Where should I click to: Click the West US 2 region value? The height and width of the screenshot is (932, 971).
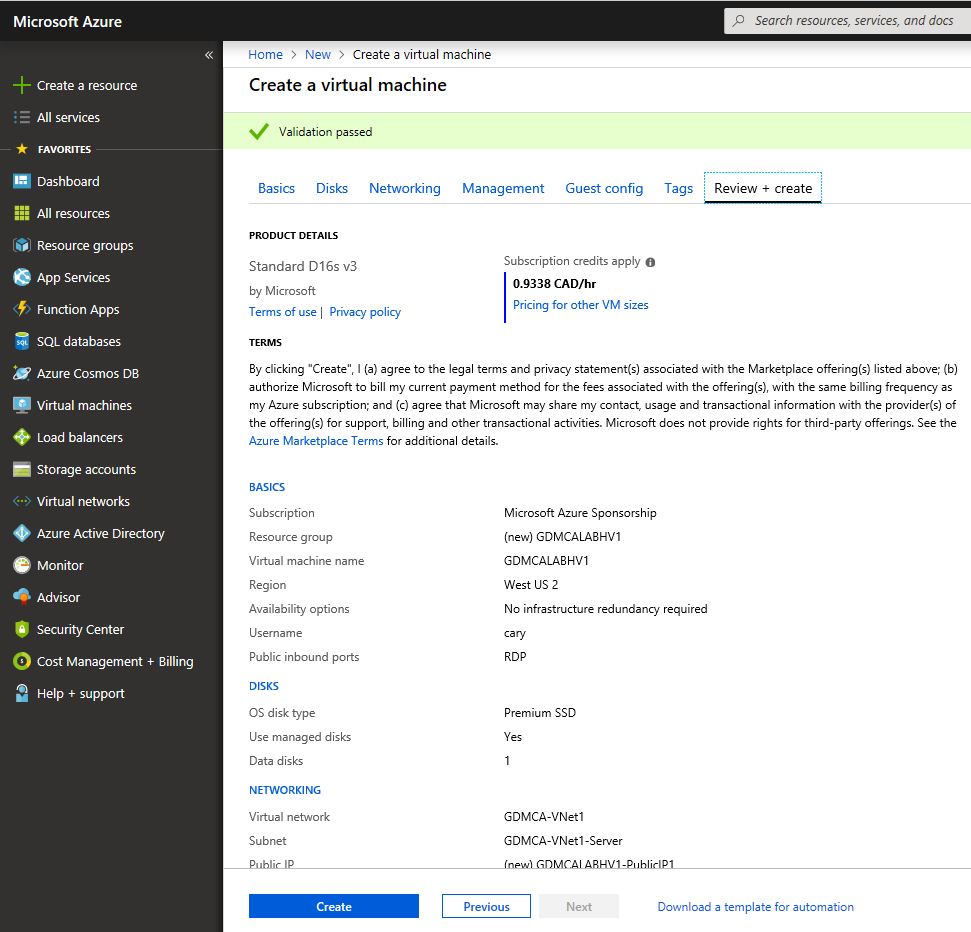click(x=531, y=585)
